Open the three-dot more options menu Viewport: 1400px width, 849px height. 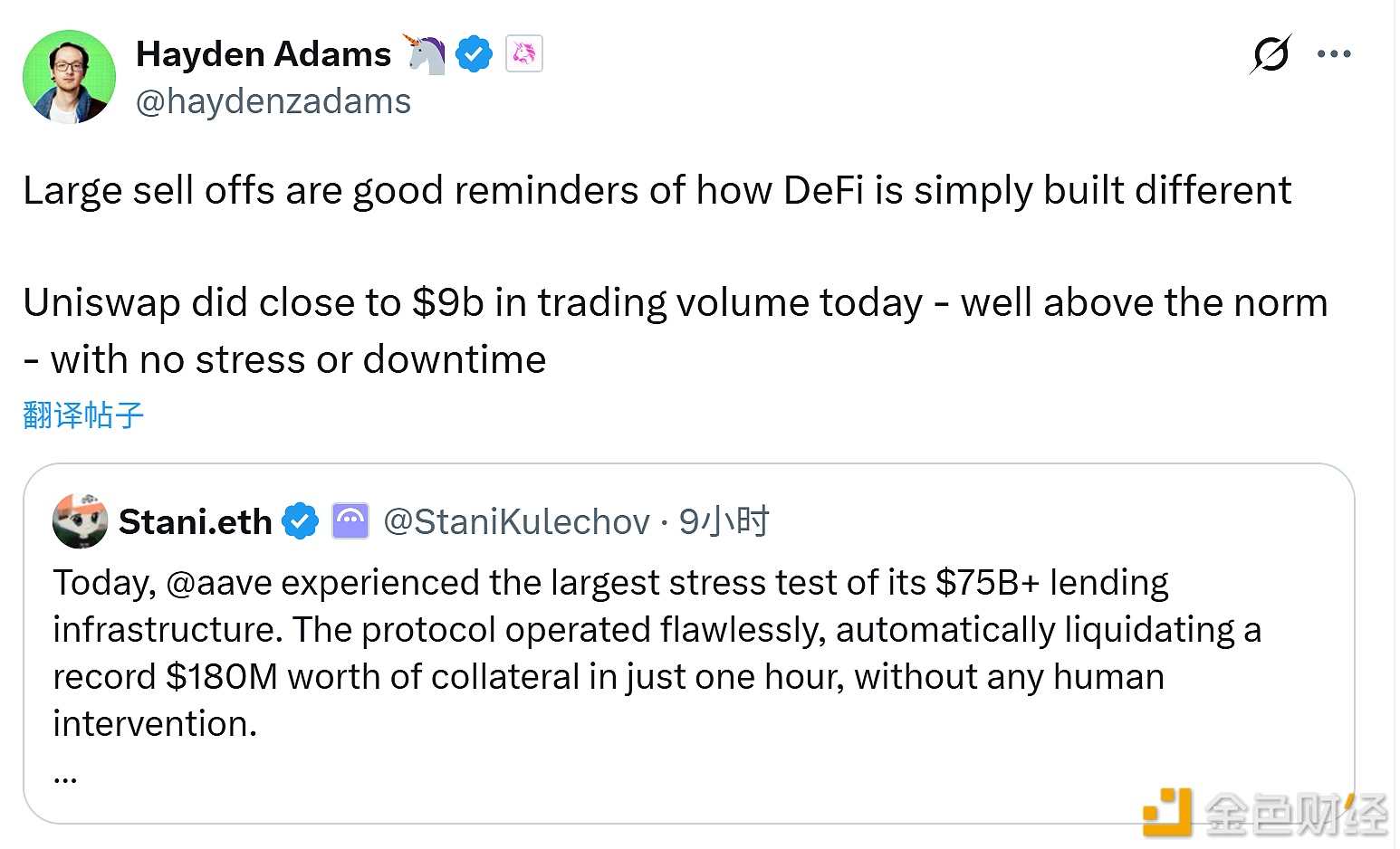[x=1334, y=54]
